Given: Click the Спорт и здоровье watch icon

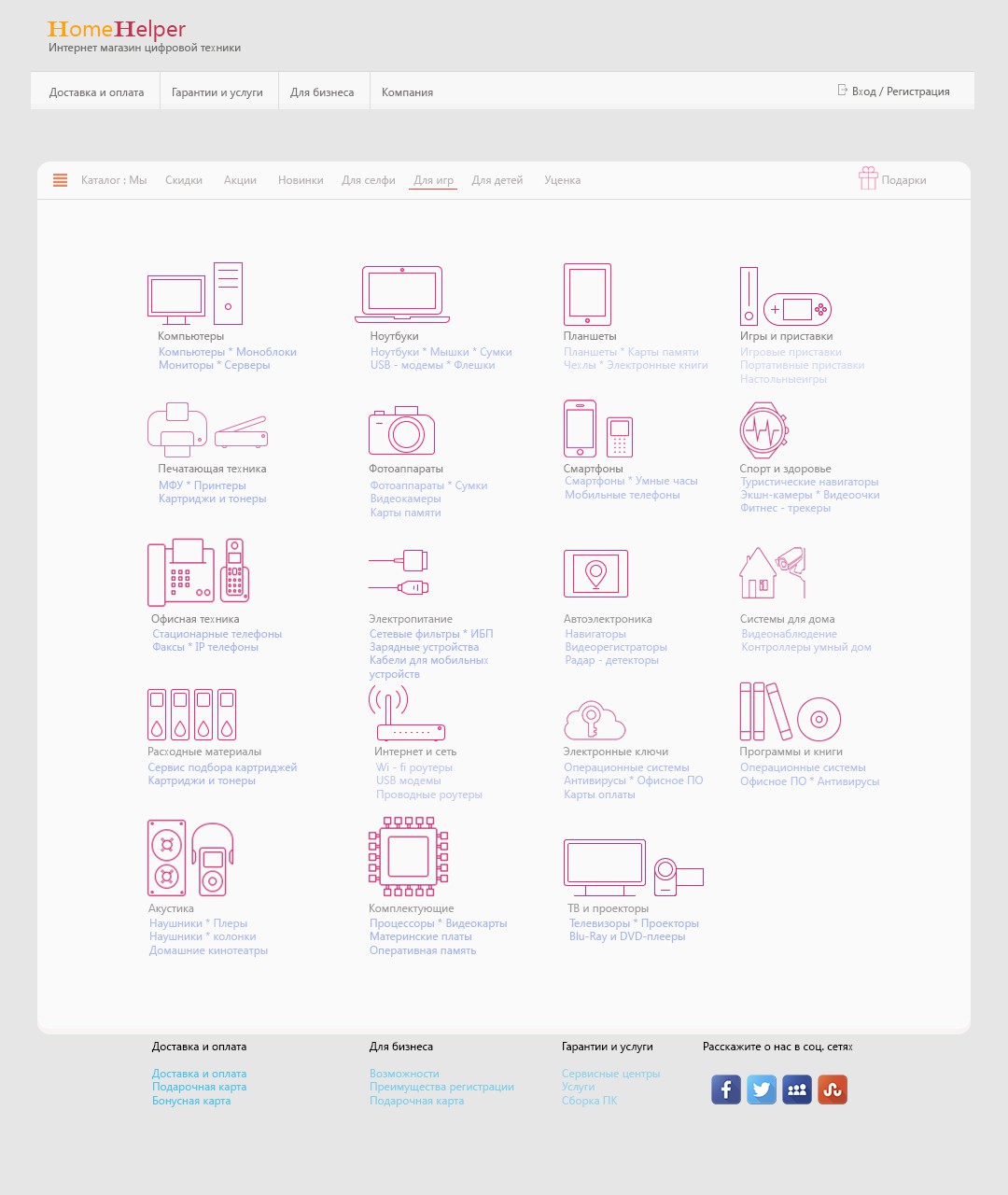Looking at the screenshot, I should (764, 430).
